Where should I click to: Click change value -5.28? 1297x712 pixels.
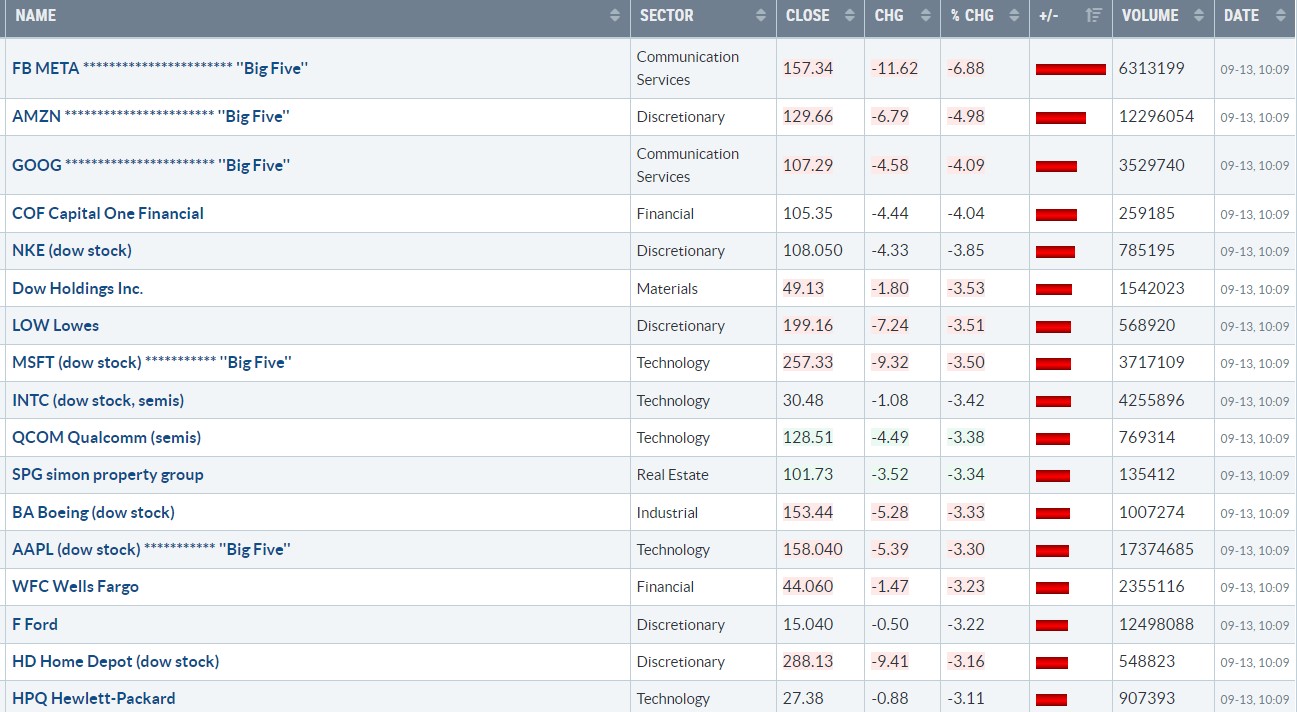[890, 512]
